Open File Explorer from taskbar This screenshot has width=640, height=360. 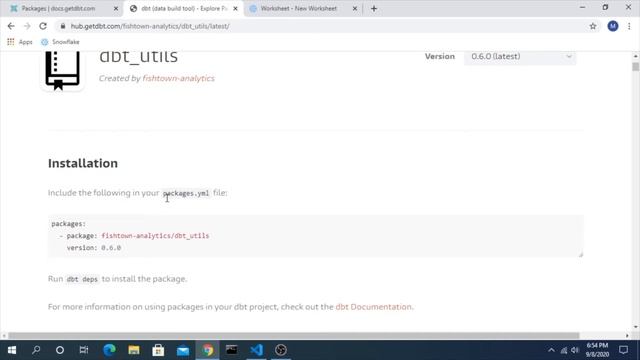coord(134,350)
